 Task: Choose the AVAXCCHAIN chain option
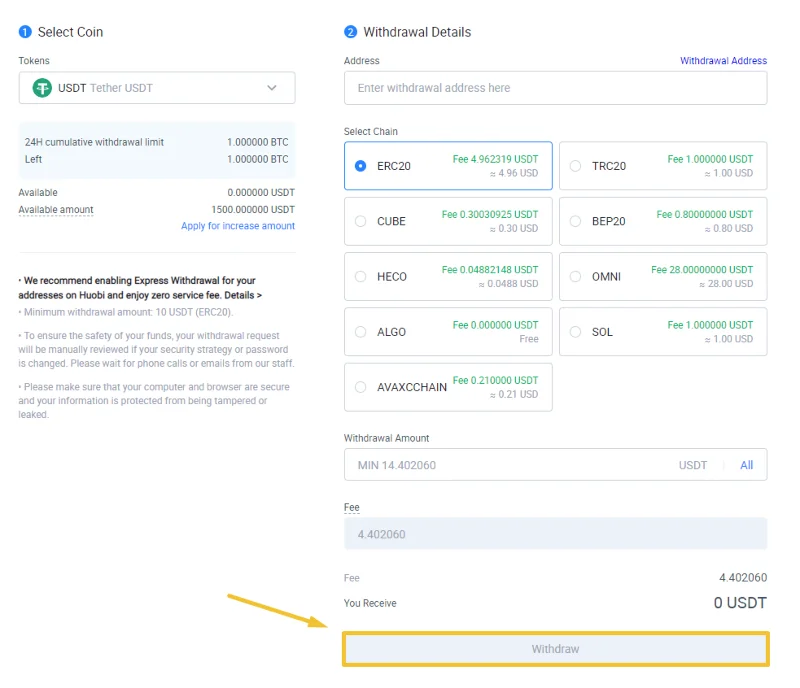point(448,387)
